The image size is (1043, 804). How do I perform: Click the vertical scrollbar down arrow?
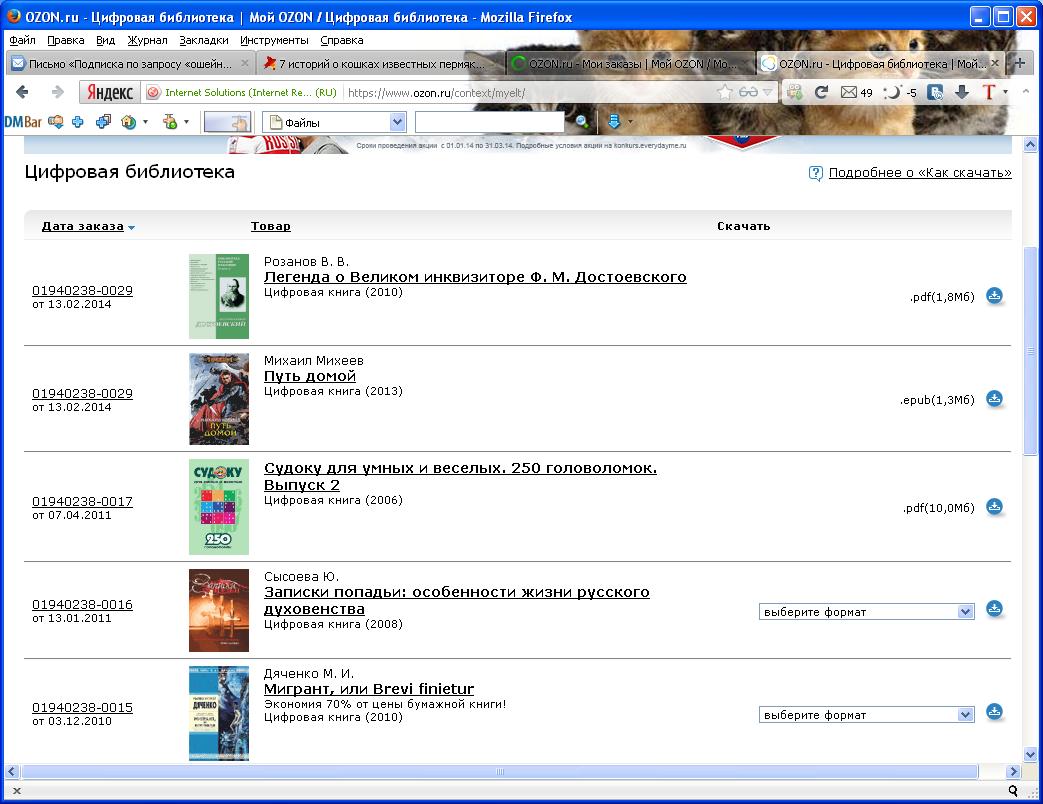tap(1030, 755)
